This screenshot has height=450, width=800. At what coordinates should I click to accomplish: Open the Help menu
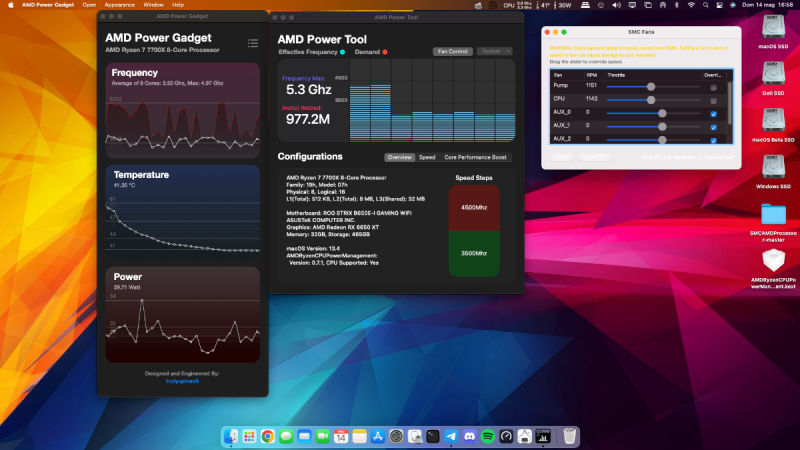178,5
